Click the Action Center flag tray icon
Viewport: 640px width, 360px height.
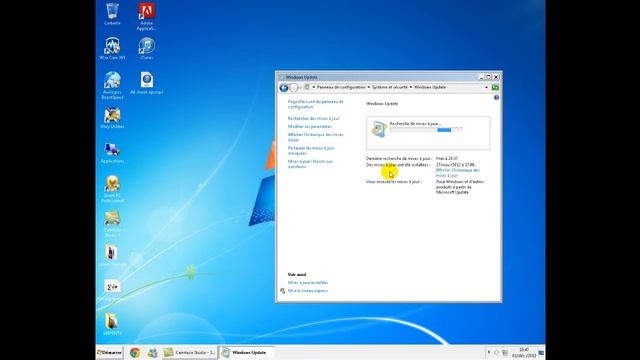[496, 352]
